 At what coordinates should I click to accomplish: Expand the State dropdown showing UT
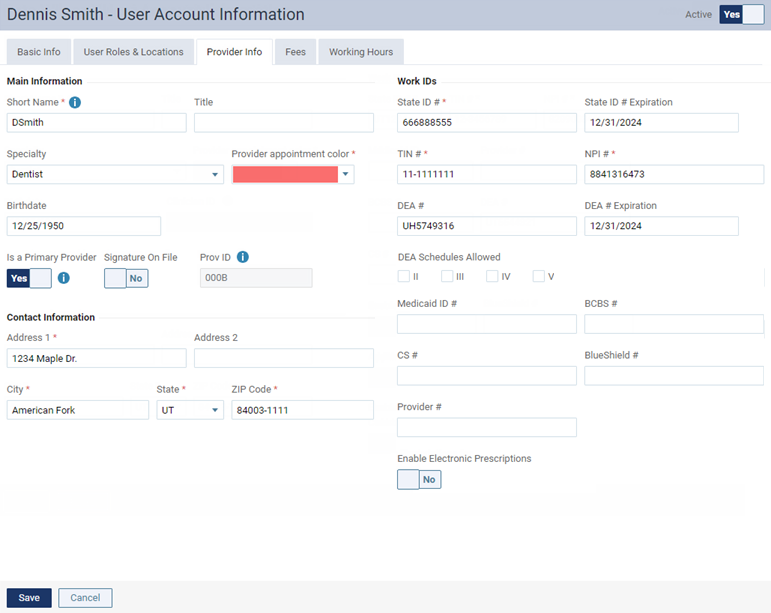(190, 410)
